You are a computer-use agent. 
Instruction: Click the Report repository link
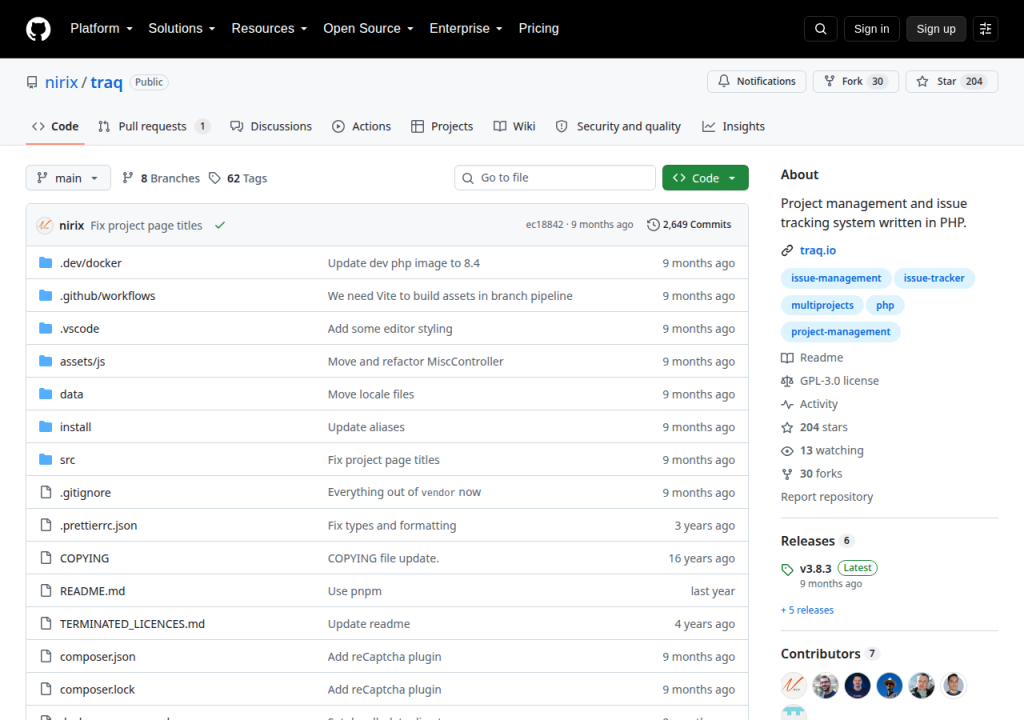pyautogui.click(x=827, y=497)
